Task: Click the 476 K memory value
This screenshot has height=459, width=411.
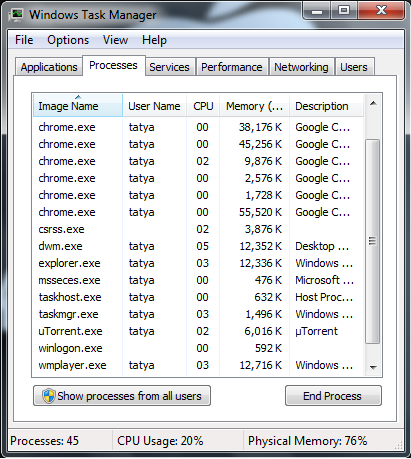Action: click(268, 280)
